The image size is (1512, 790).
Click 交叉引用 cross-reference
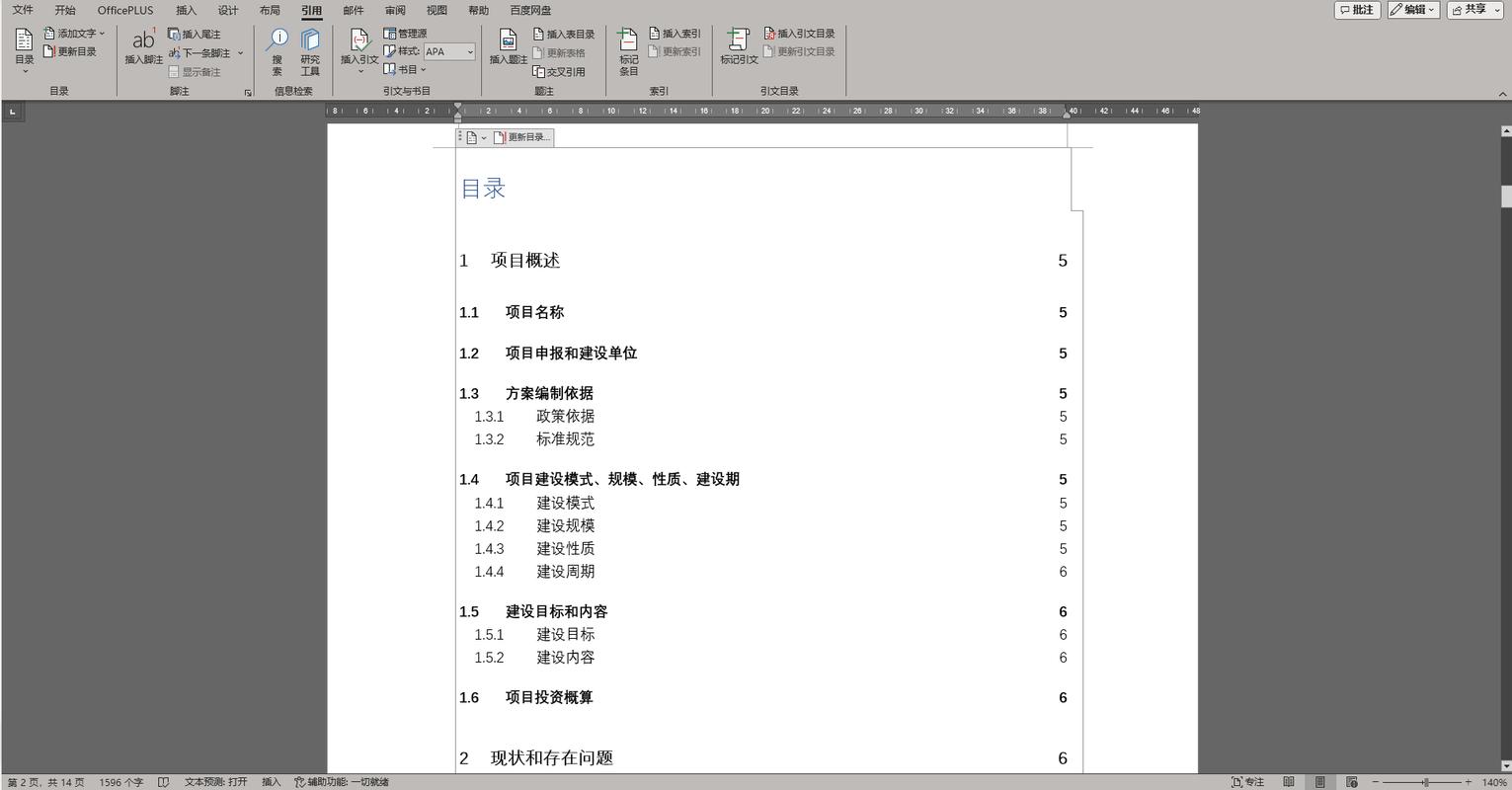pos(559,71)
